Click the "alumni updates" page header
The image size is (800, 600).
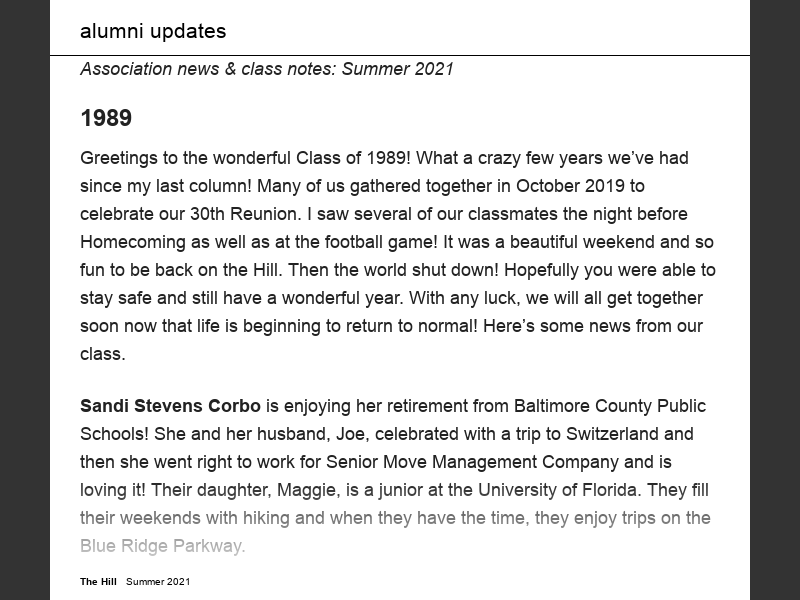(x=153, y=31)
